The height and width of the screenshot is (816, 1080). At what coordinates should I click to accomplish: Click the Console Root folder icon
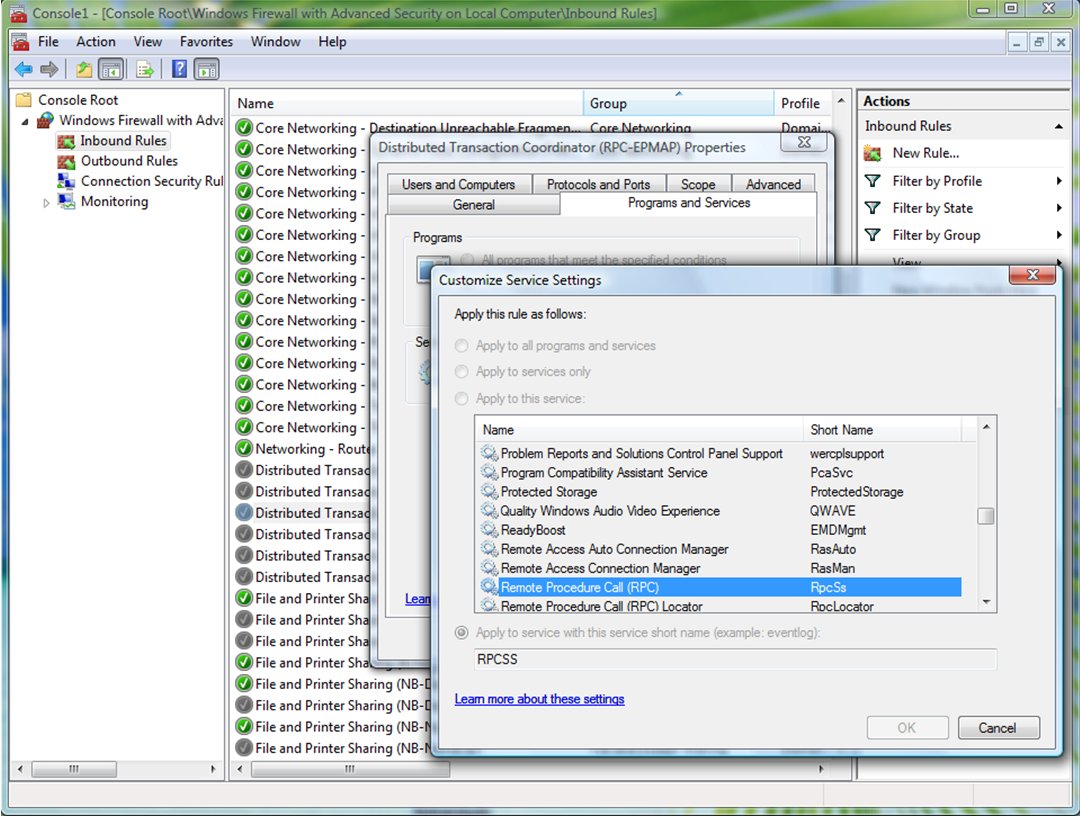[23, 100]
